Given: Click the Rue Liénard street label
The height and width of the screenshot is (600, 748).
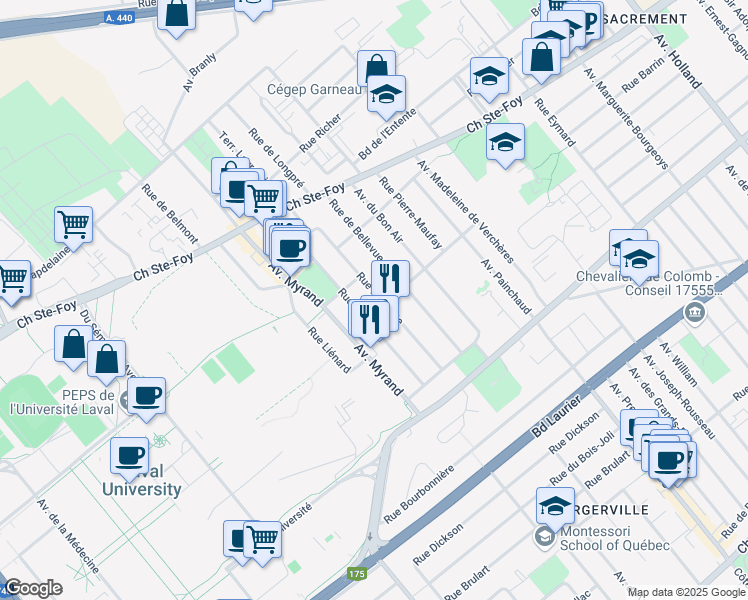Looking at the screenshot, I should pos(329,349).
